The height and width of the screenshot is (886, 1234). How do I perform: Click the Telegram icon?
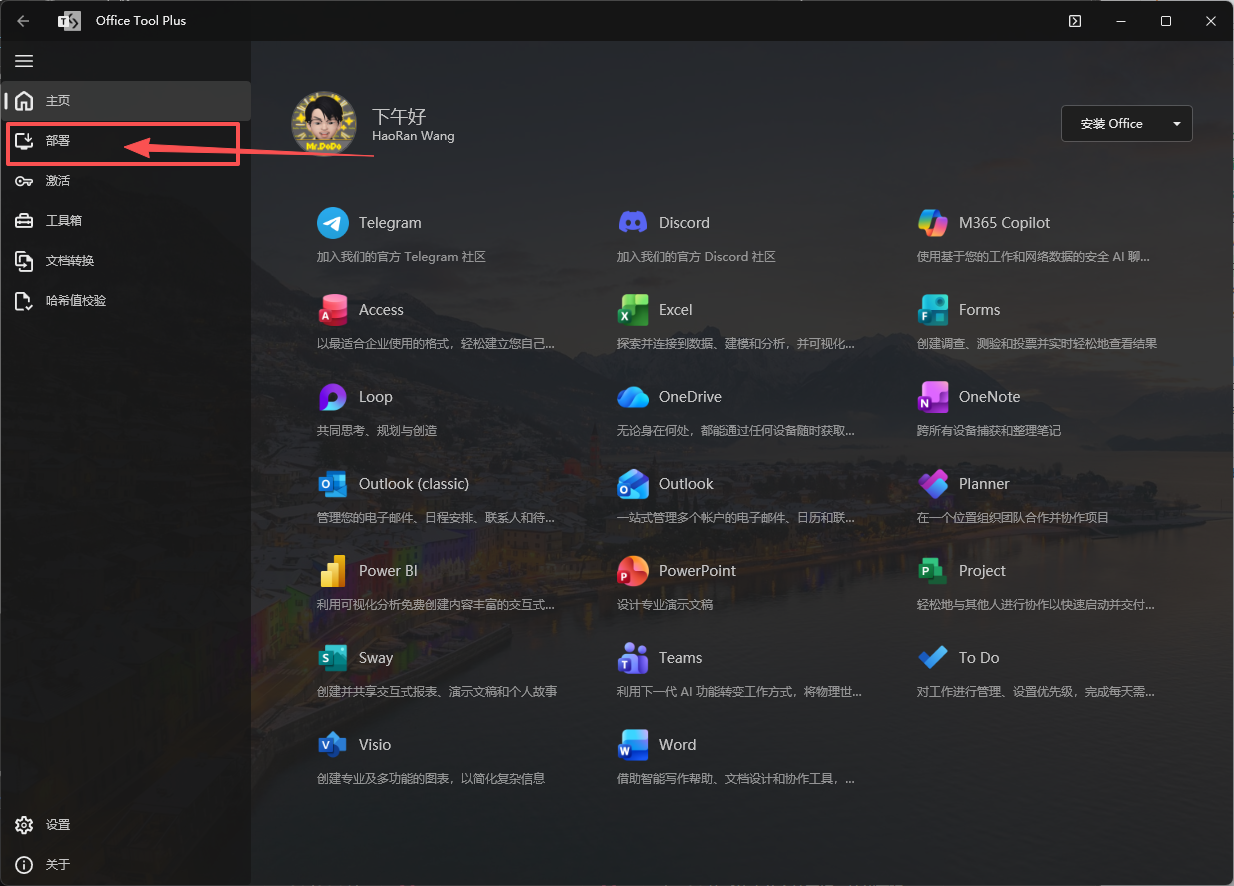coord(333,223)
